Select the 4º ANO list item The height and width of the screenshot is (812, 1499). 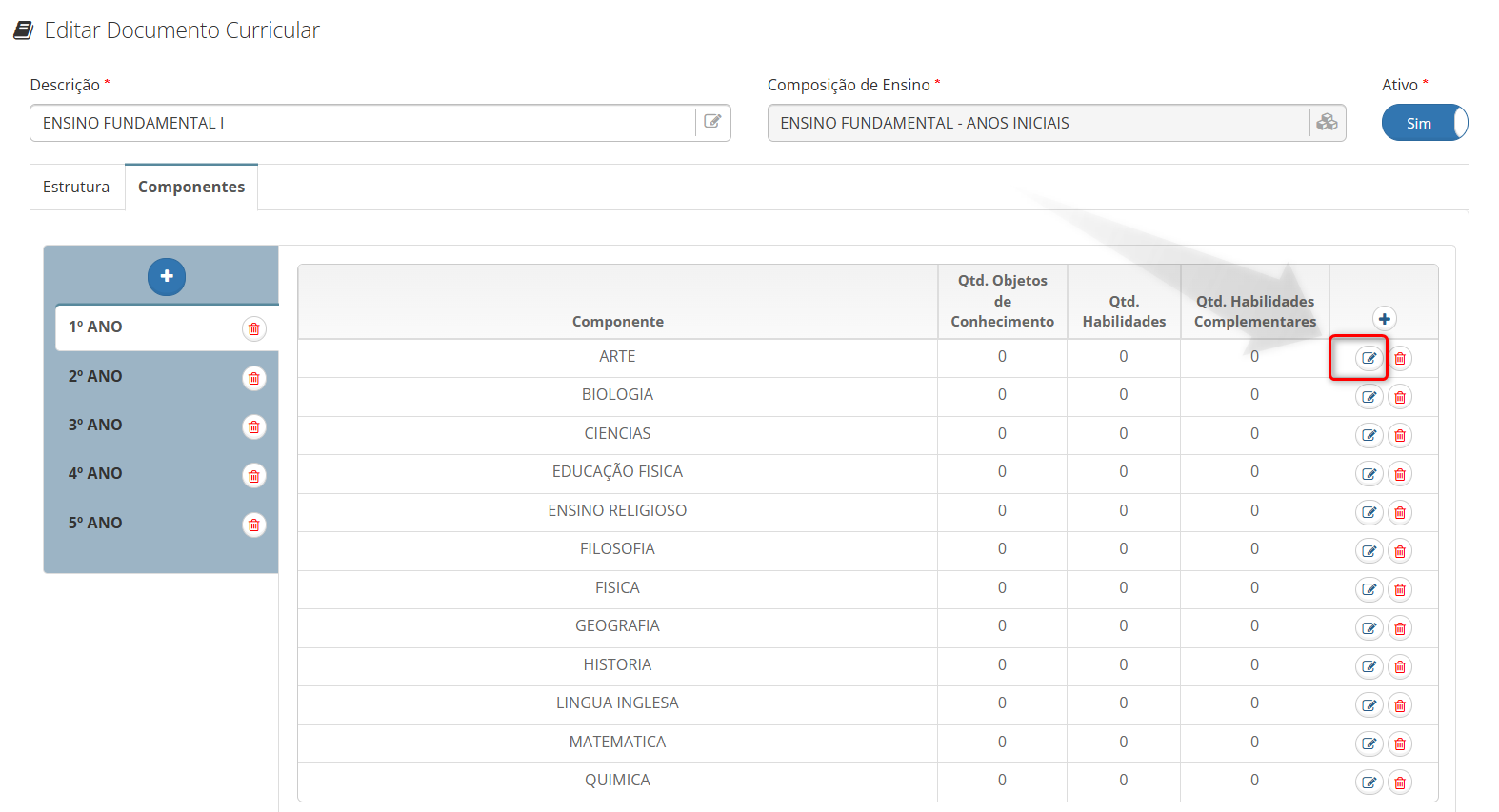click(x=95, y=473)
